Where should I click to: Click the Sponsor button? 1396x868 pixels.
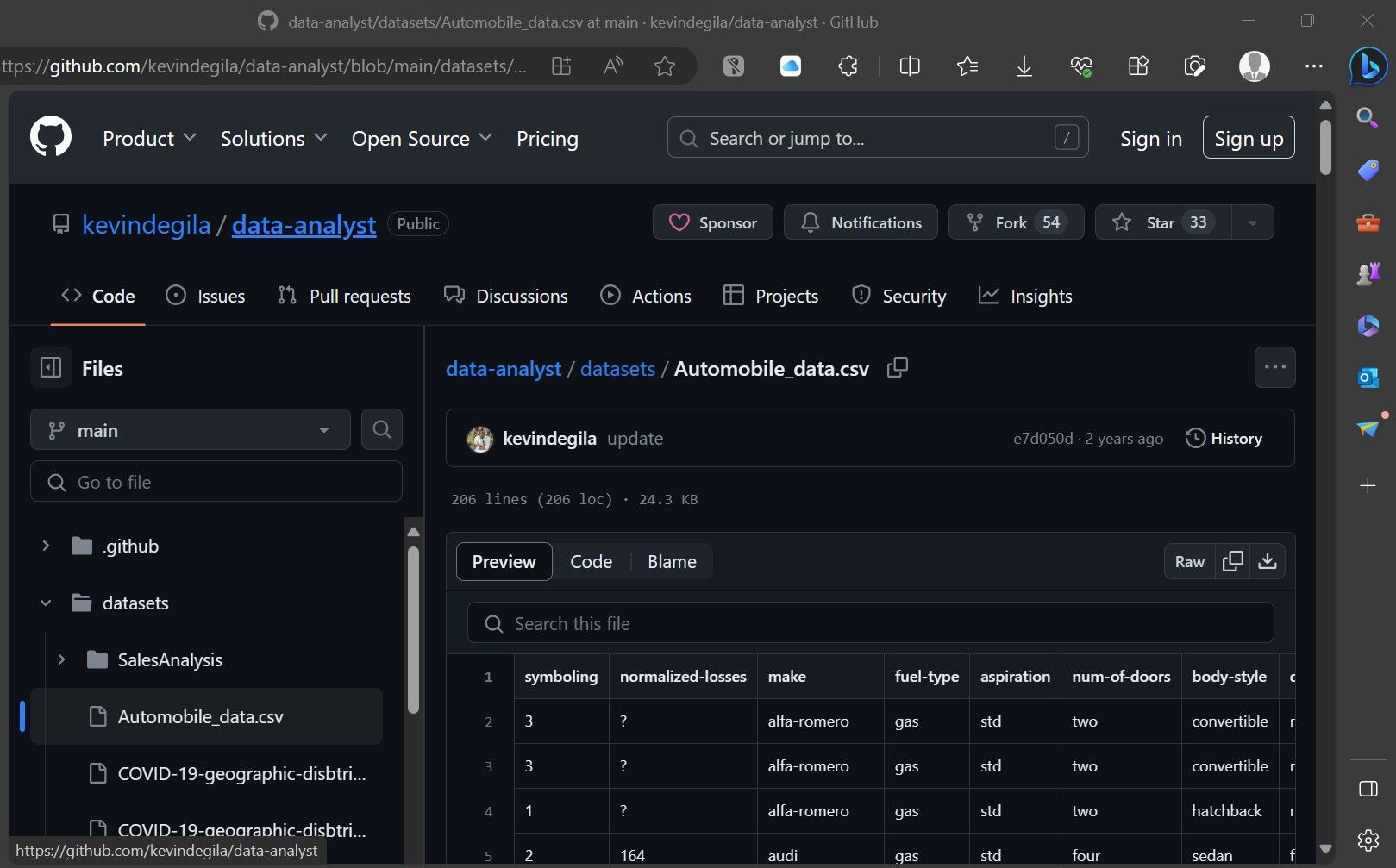pyautogui.click(x=713, y=222)
